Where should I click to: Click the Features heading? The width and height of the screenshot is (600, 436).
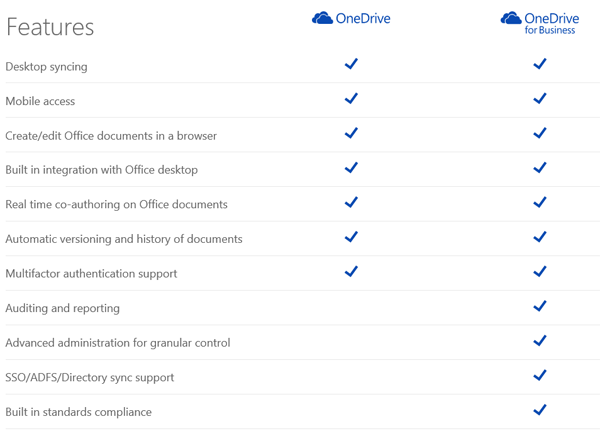50,27
